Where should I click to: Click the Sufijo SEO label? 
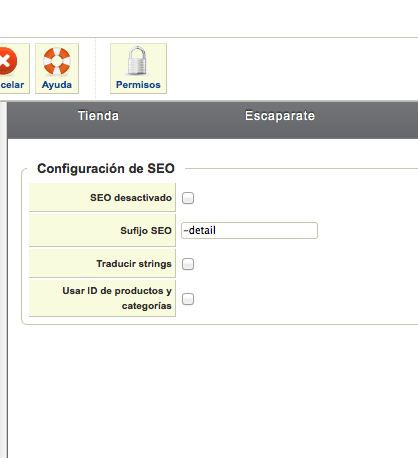146,231
